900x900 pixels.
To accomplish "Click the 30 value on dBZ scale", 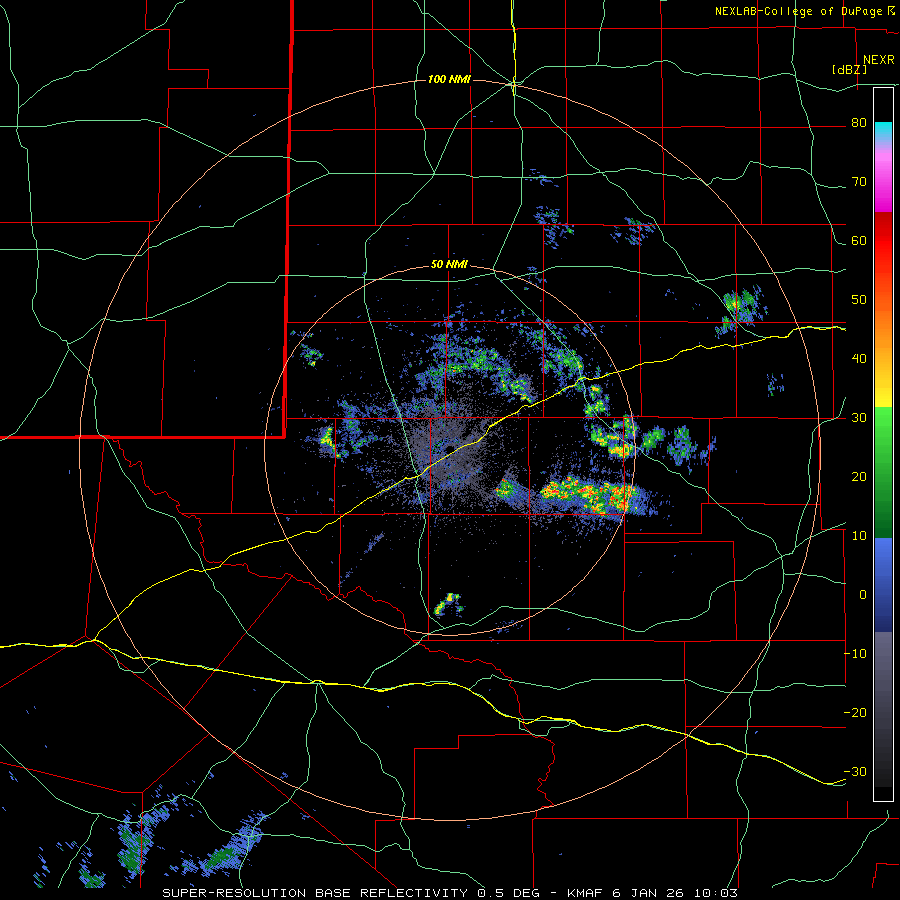I will pos(859,418).
